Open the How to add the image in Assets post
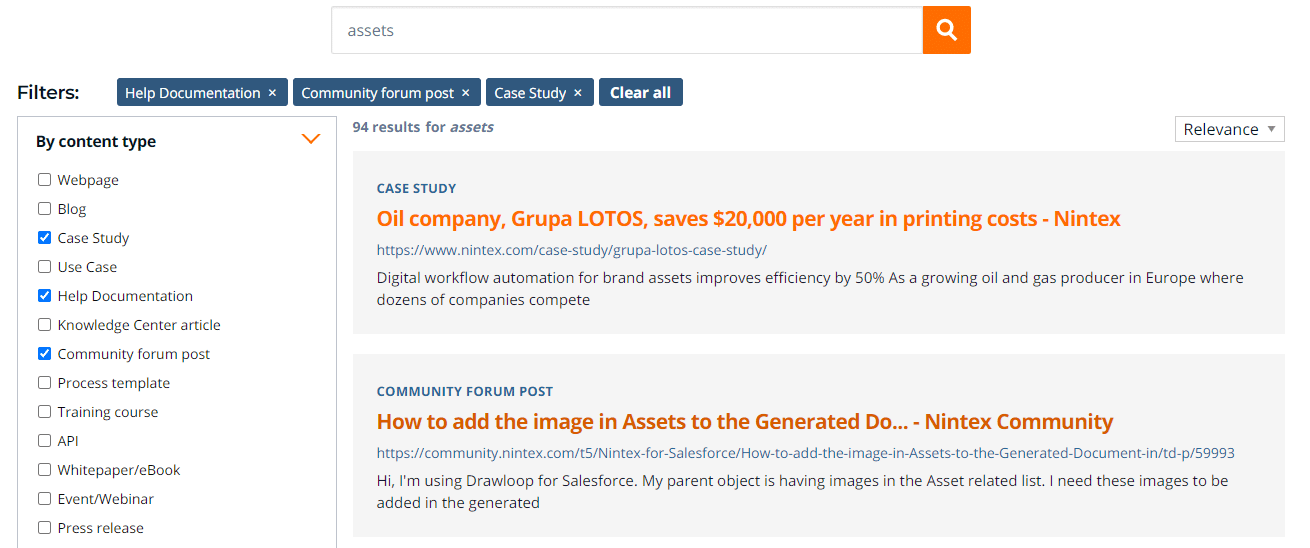Screen dimensions: 1310x548 744,422
